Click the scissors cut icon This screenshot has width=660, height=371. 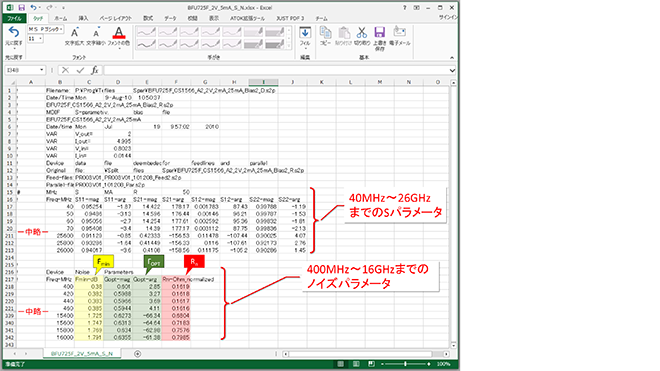coord(362,32)
